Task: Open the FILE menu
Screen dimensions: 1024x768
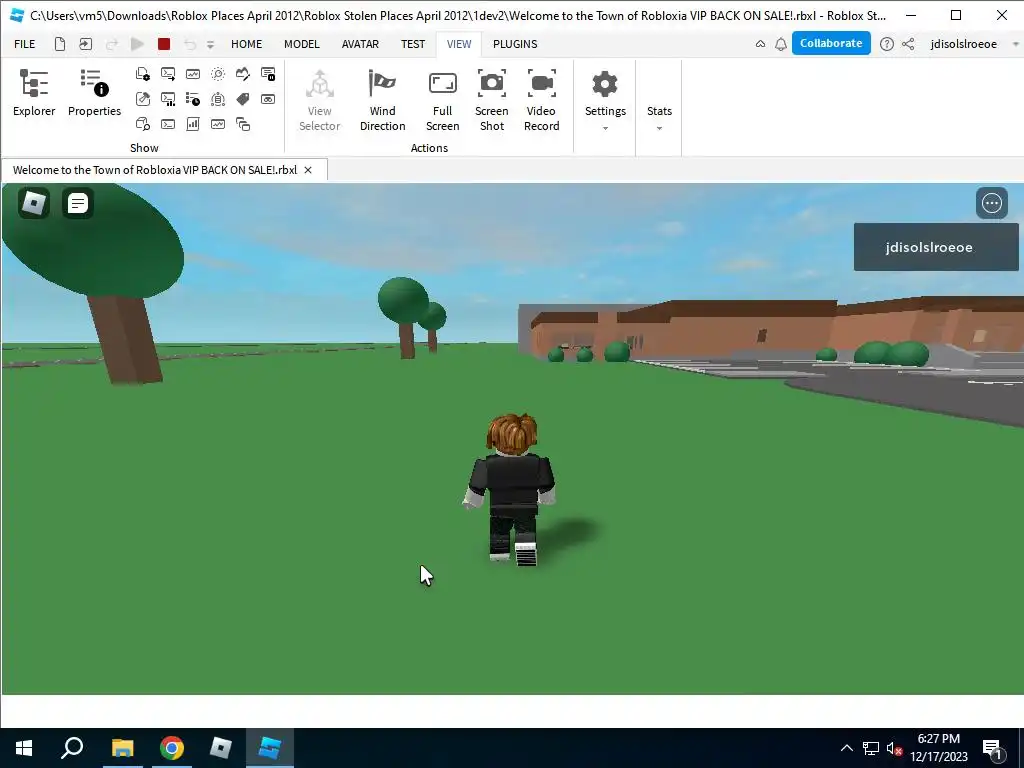Action: (25, 44)
